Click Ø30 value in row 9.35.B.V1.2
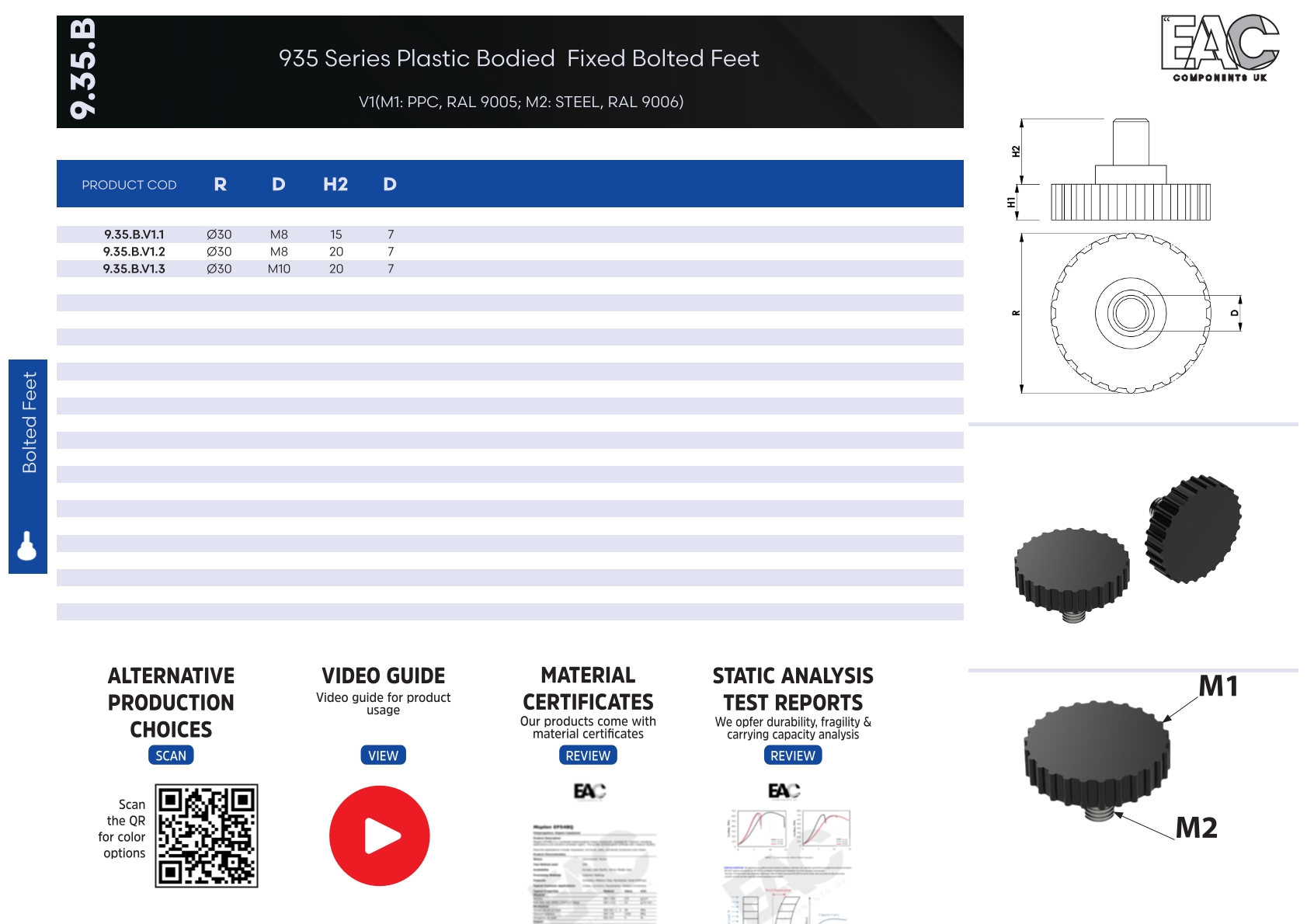Screen dimensions: 1307x924 pos(219,252)
